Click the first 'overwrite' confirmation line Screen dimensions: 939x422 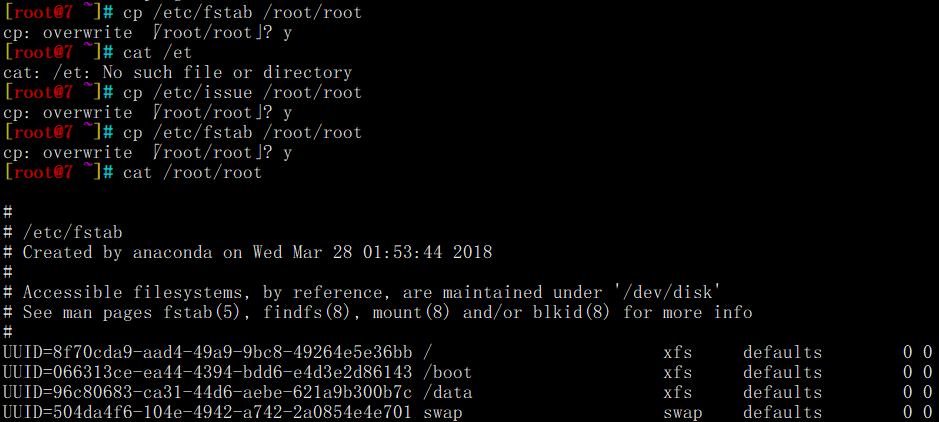(147, 32)
